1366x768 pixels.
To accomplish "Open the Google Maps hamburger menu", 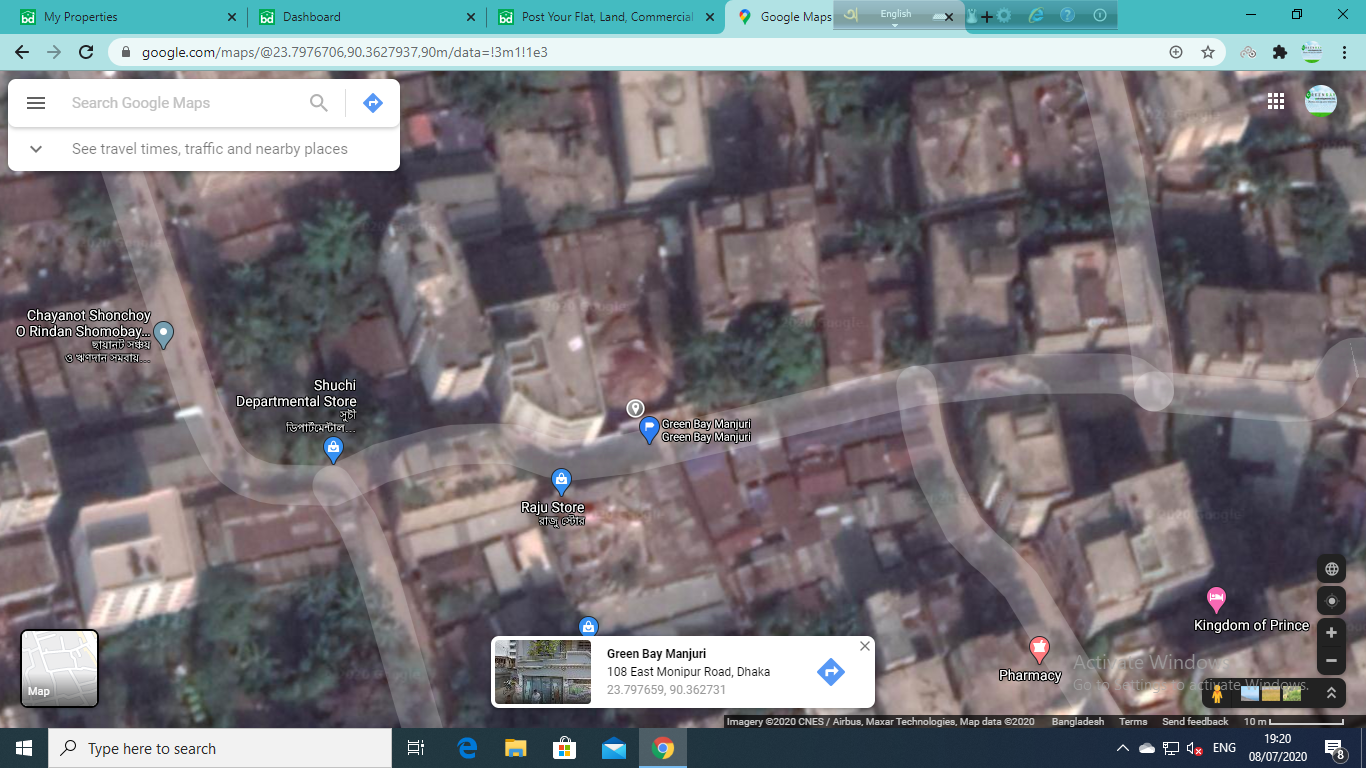I will tap(36, 103).
